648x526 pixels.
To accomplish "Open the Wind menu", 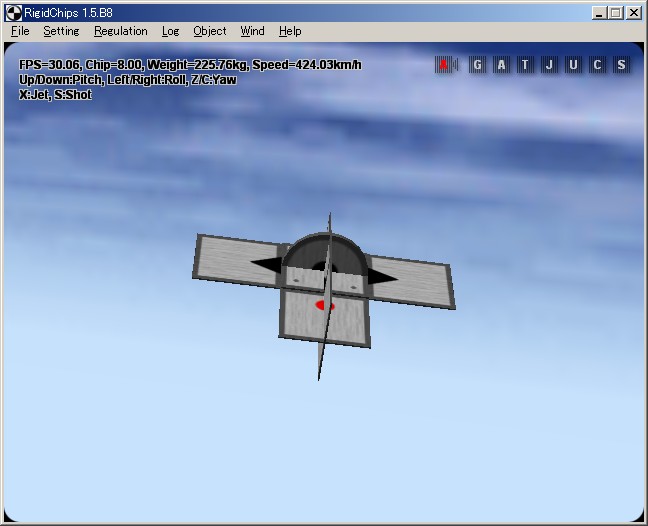I will (252, 31).
